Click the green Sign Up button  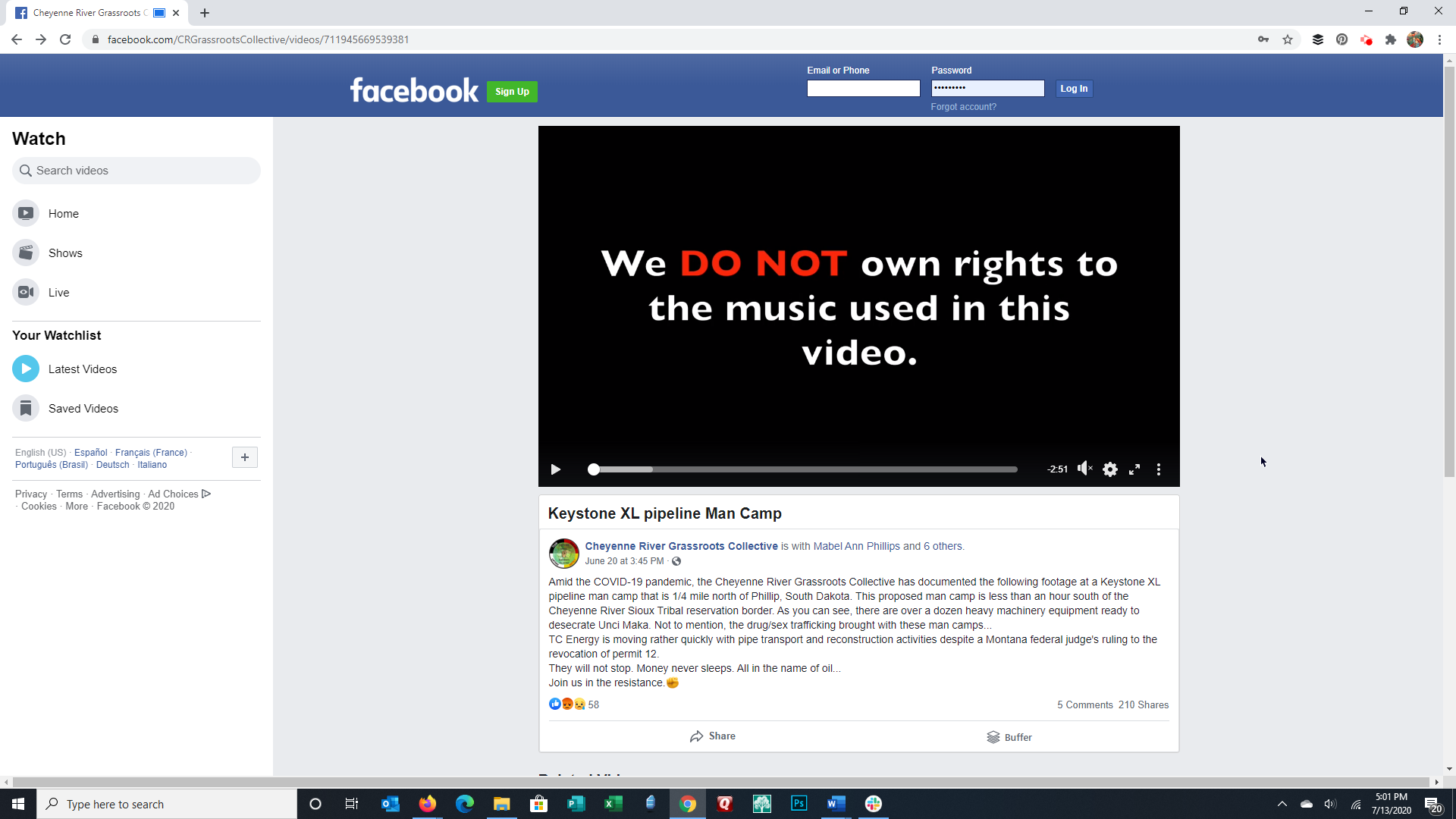(x=512, y=92)
